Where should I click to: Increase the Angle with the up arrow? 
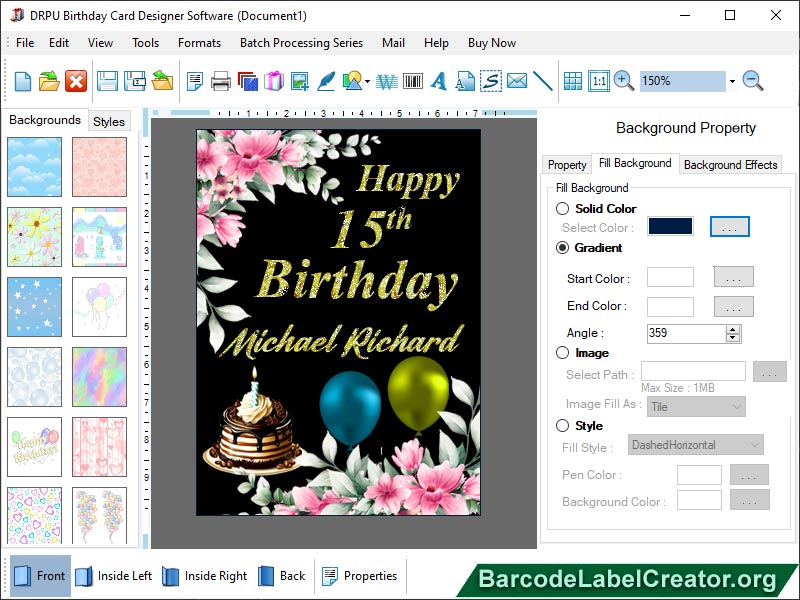(733, 329)
